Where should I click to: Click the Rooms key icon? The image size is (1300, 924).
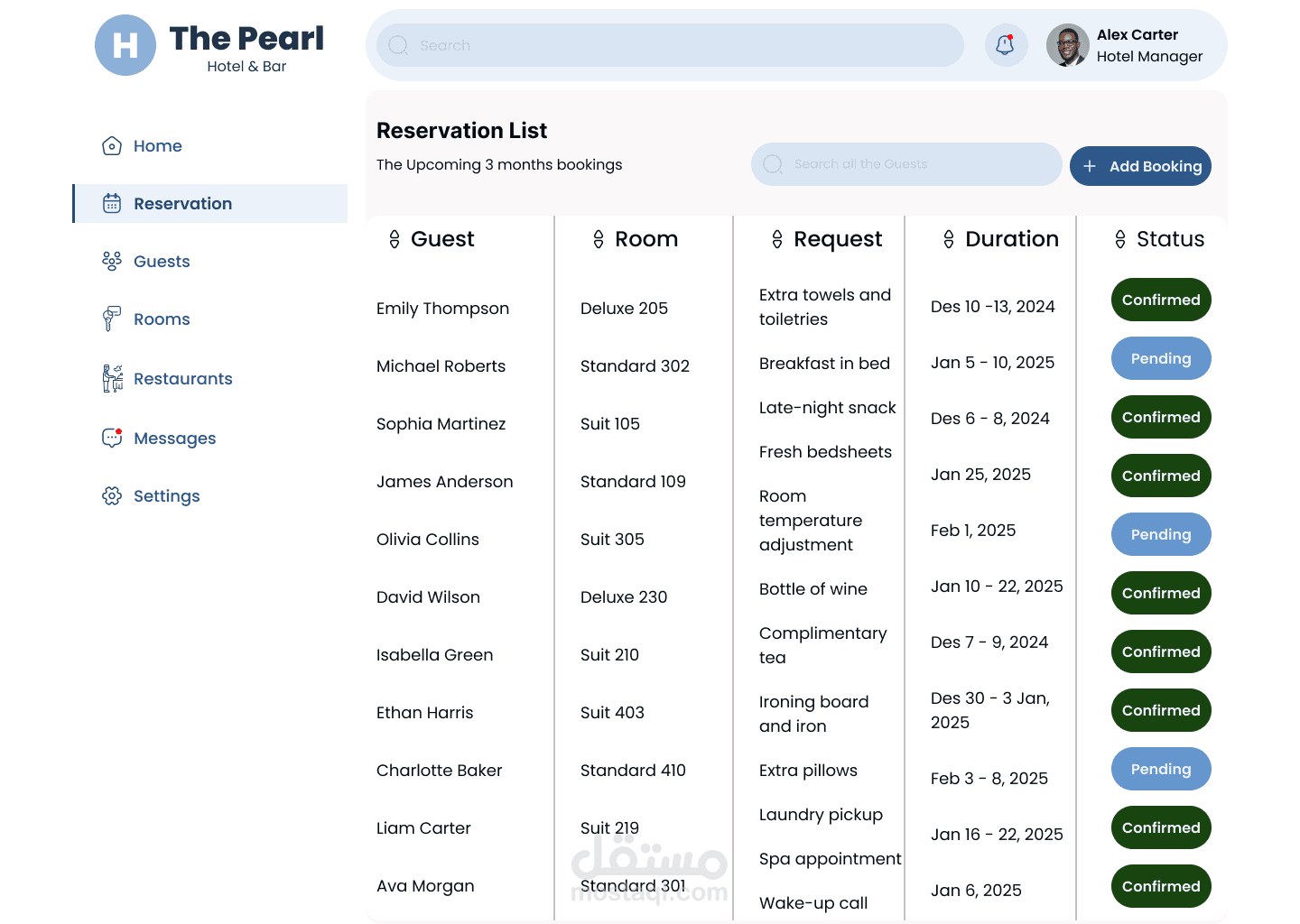point(111,319)
